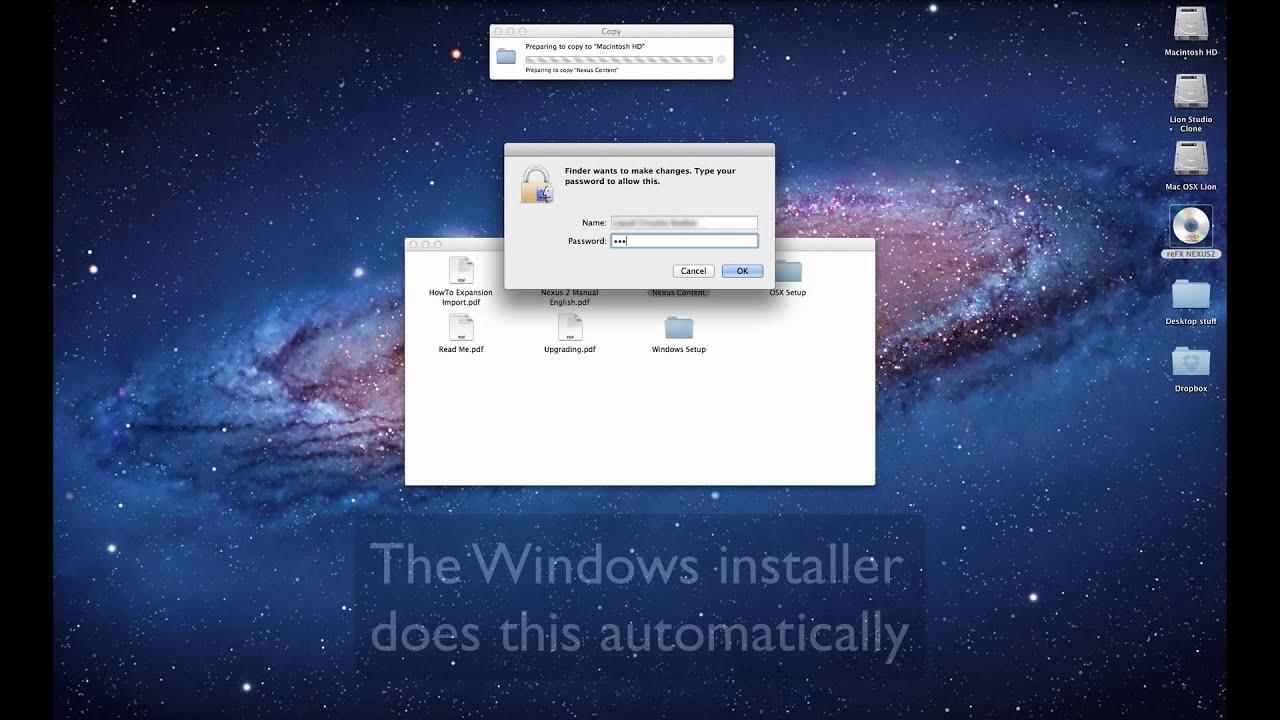This screenshot has width=1280, height=720.
Task: Click the lock icon in password dialog
Action: click(x=537, y=185)
